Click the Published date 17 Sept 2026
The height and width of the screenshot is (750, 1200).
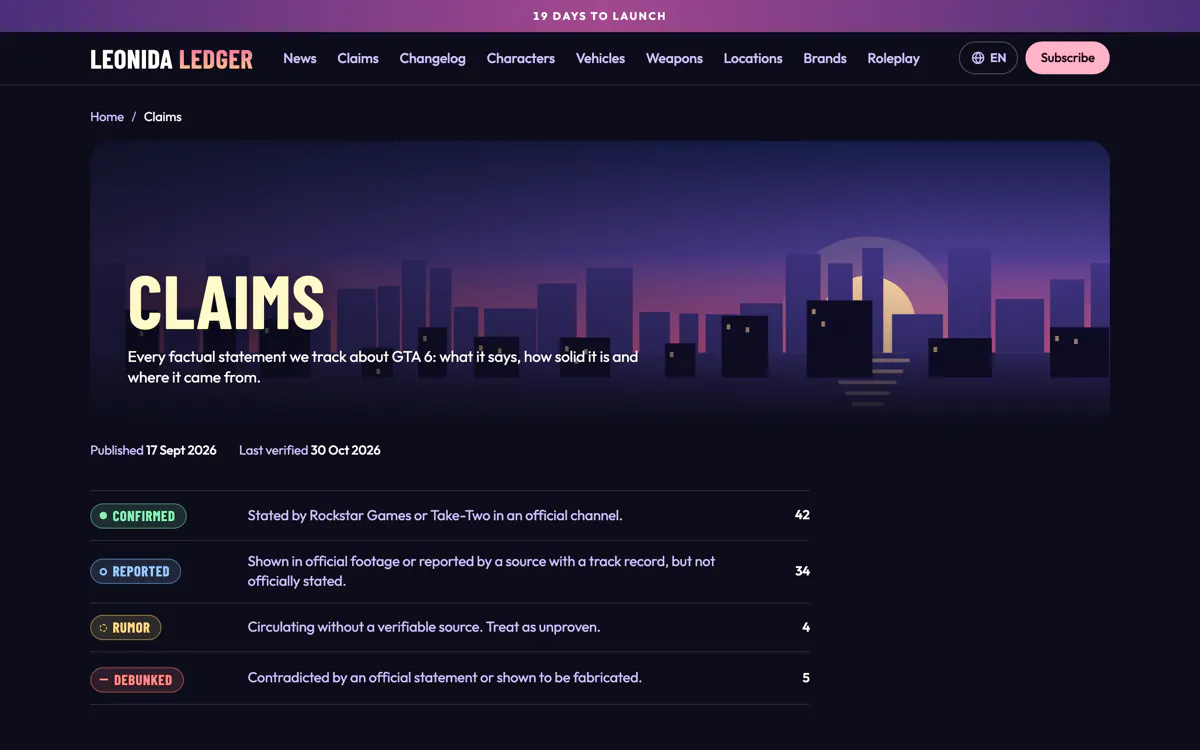coord(181,450)
